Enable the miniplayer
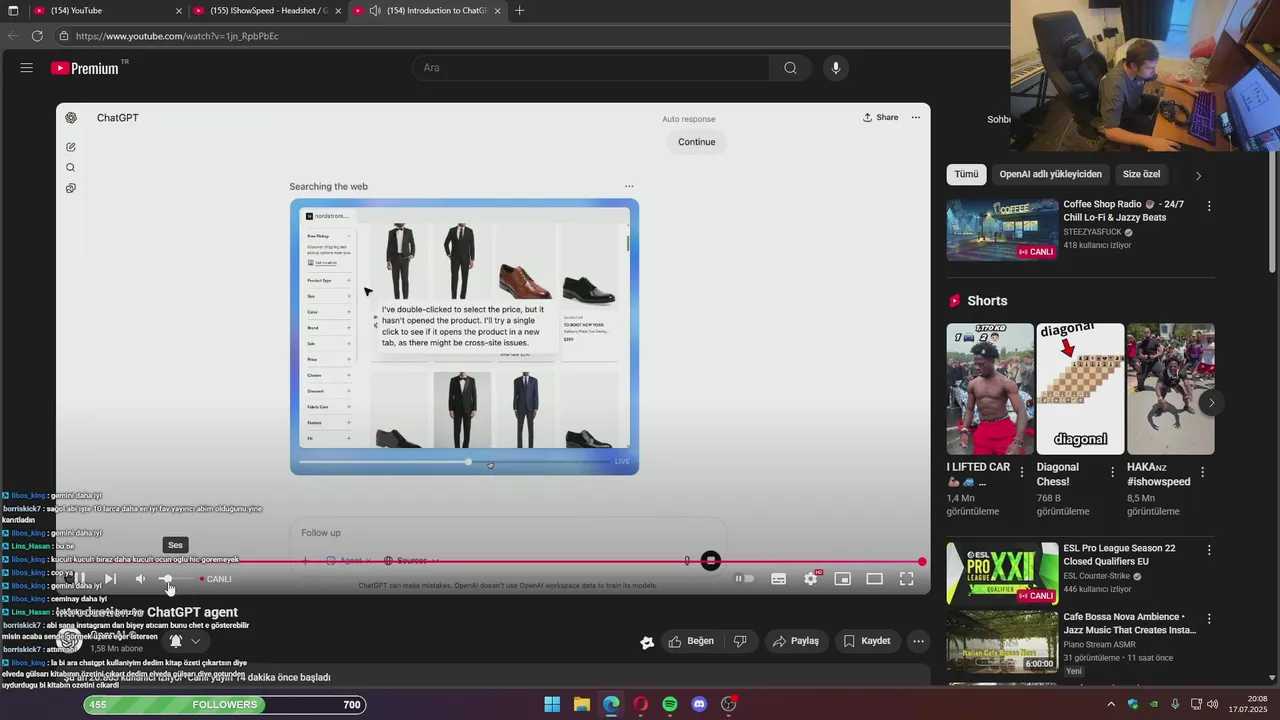This screenshot has height=720, width=1280. [842, 579]
